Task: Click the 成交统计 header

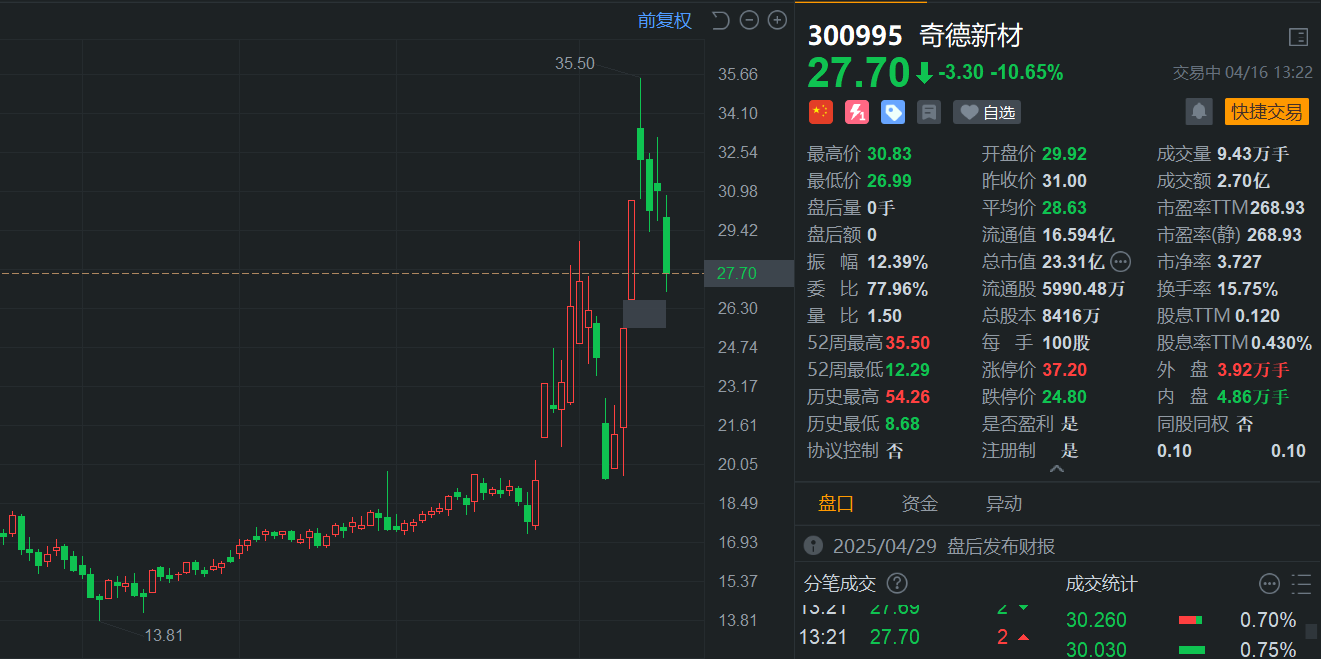Action: click(x=1102, y=583)
